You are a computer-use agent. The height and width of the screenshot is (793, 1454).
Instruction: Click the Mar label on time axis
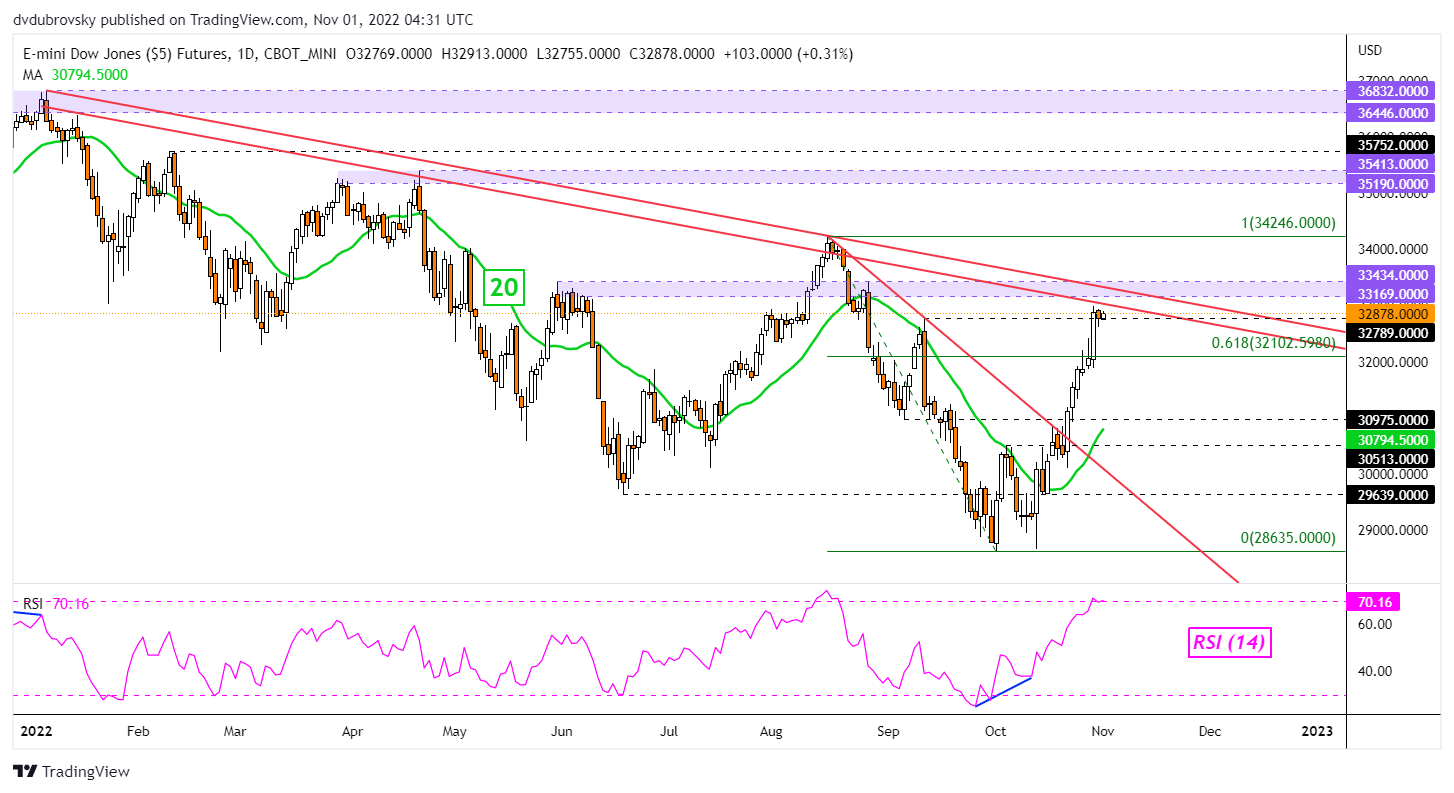[235, 731]
